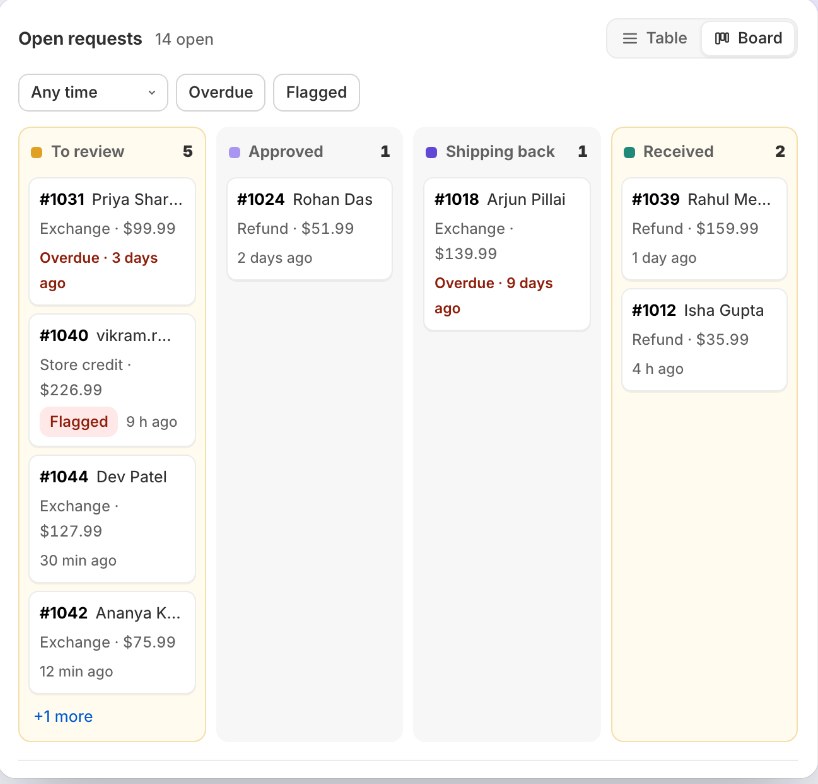The height and width of the screenshot is (784, 818).
Task: Show +1 more in To review
Action: (63, 716)
